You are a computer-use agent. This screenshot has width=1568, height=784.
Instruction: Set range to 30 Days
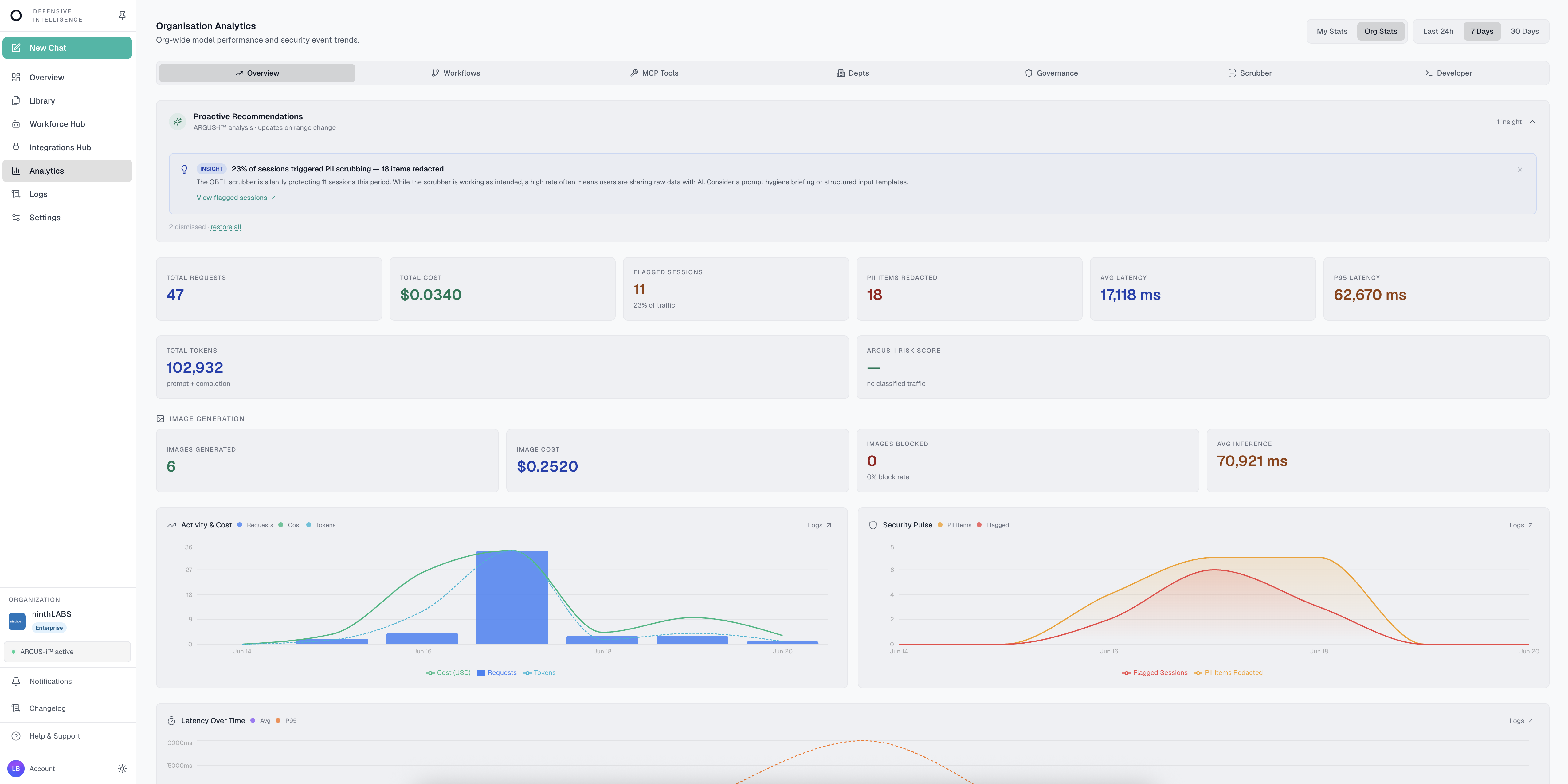(x=1524, y=31)
